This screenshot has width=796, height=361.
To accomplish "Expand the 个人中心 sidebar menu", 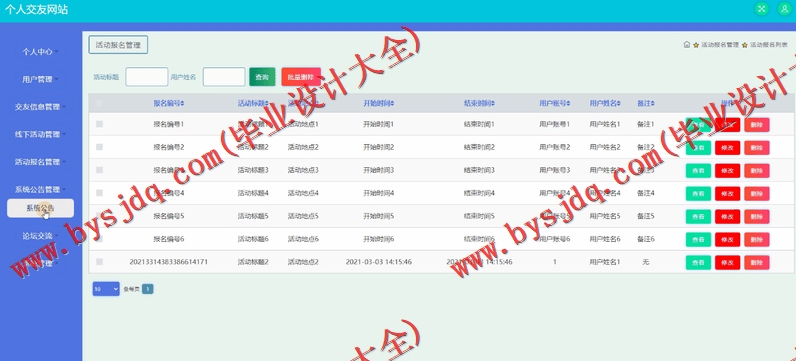I will click(41, 52).
